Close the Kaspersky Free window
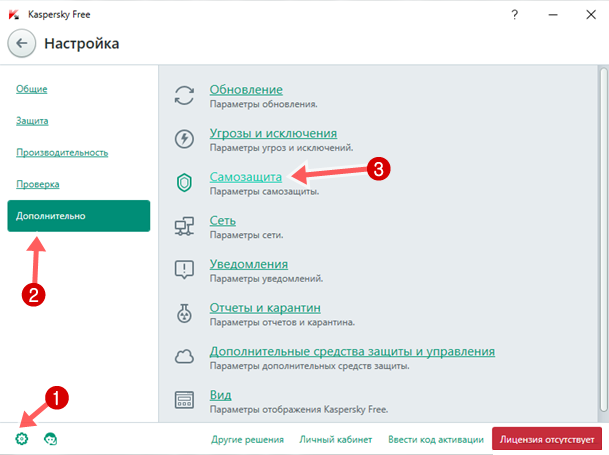The height and width of the screenshot is (455, 609). (591, 15)
